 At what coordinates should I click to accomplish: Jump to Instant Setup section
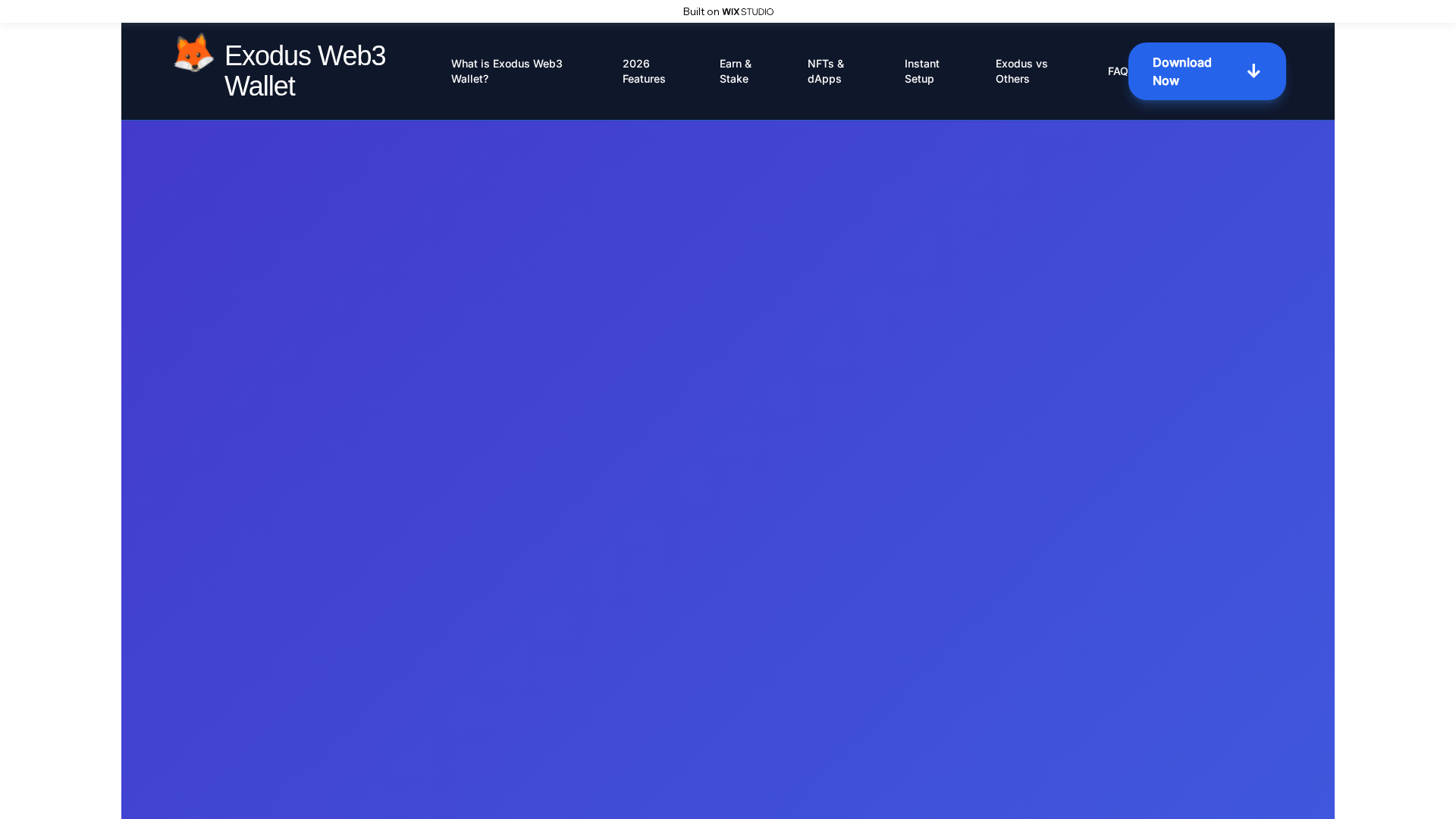(x=922, y=71)
